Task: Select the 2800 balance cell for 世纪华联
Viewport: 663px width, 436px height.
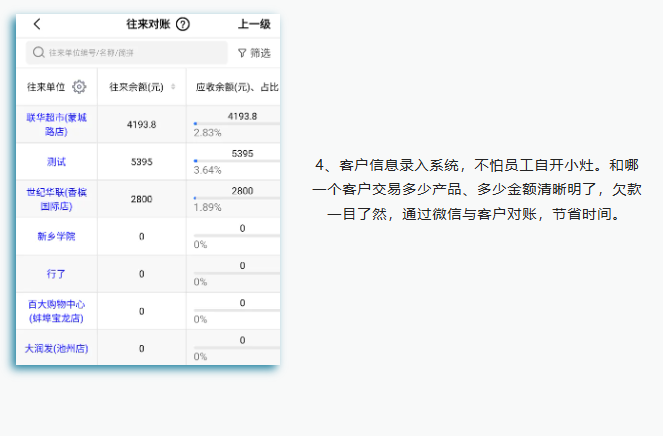Action: coord(142,199)
